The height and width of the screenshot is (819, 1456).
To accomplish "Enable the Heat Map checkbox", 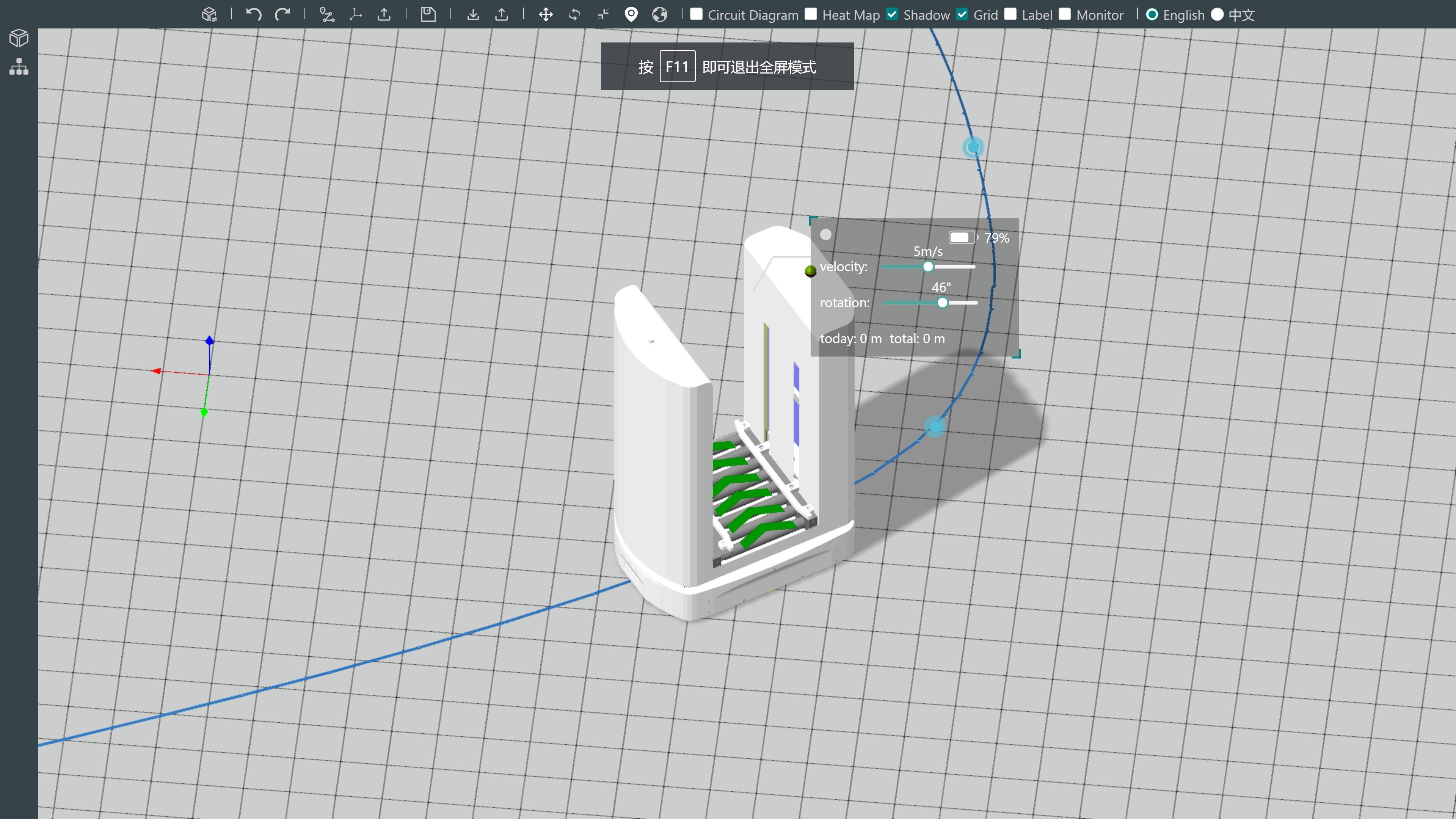I will (x=811, y=14).
